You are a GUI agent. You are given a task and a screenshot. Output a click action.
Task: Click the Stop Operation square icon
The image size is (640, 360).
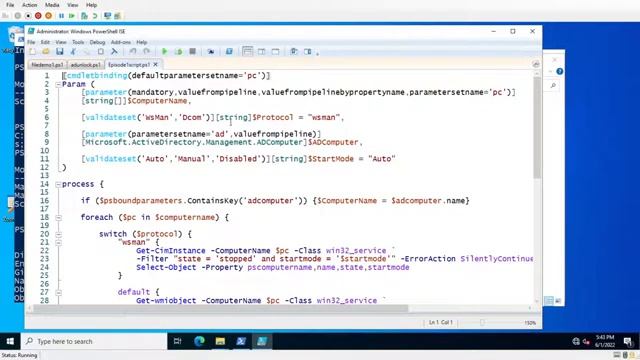click(192, 51)
